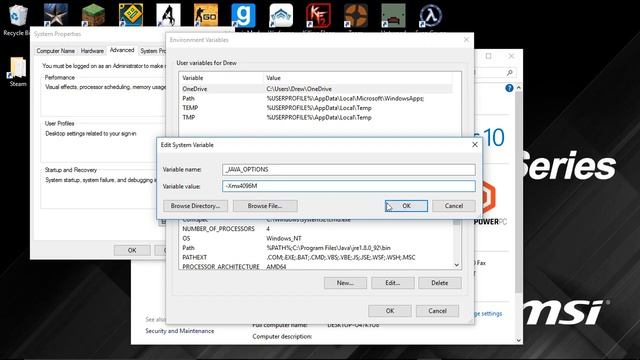Open the Recycle Bin desktop icon

click(18, 20)
